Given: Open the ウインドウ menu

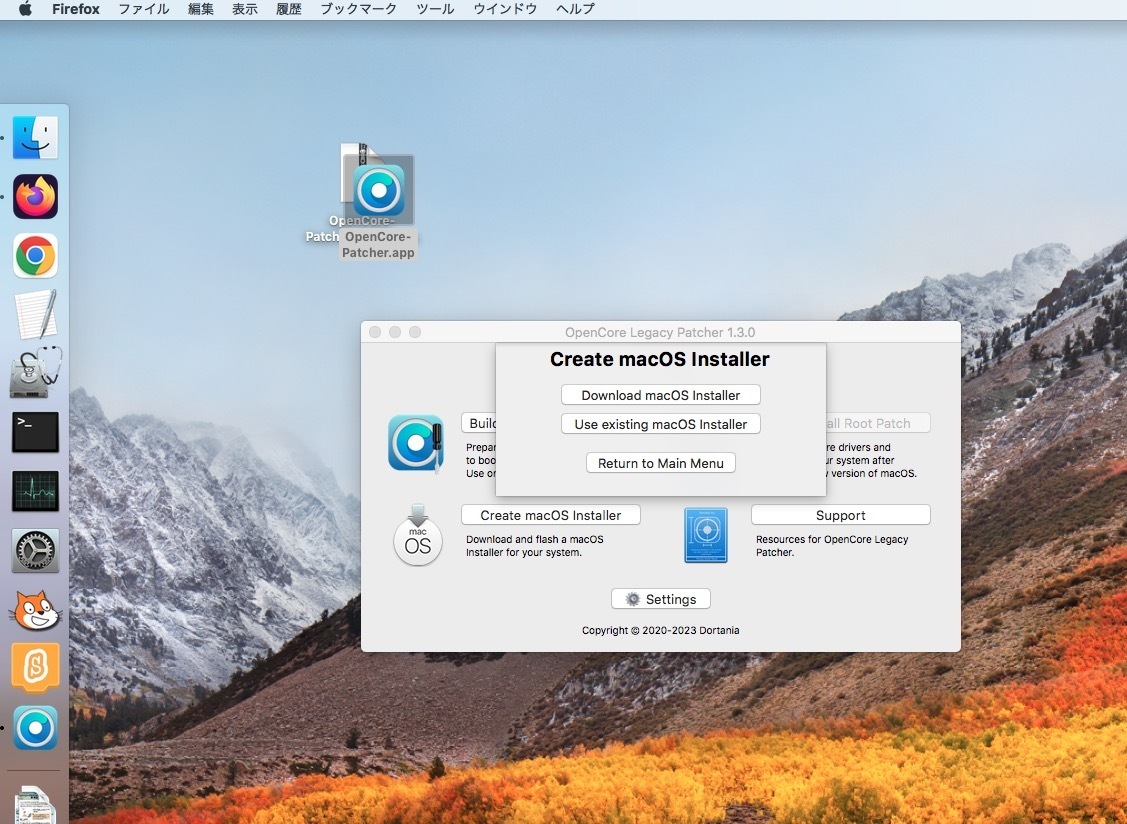Looking at the screenshot, I should [505, 9].
